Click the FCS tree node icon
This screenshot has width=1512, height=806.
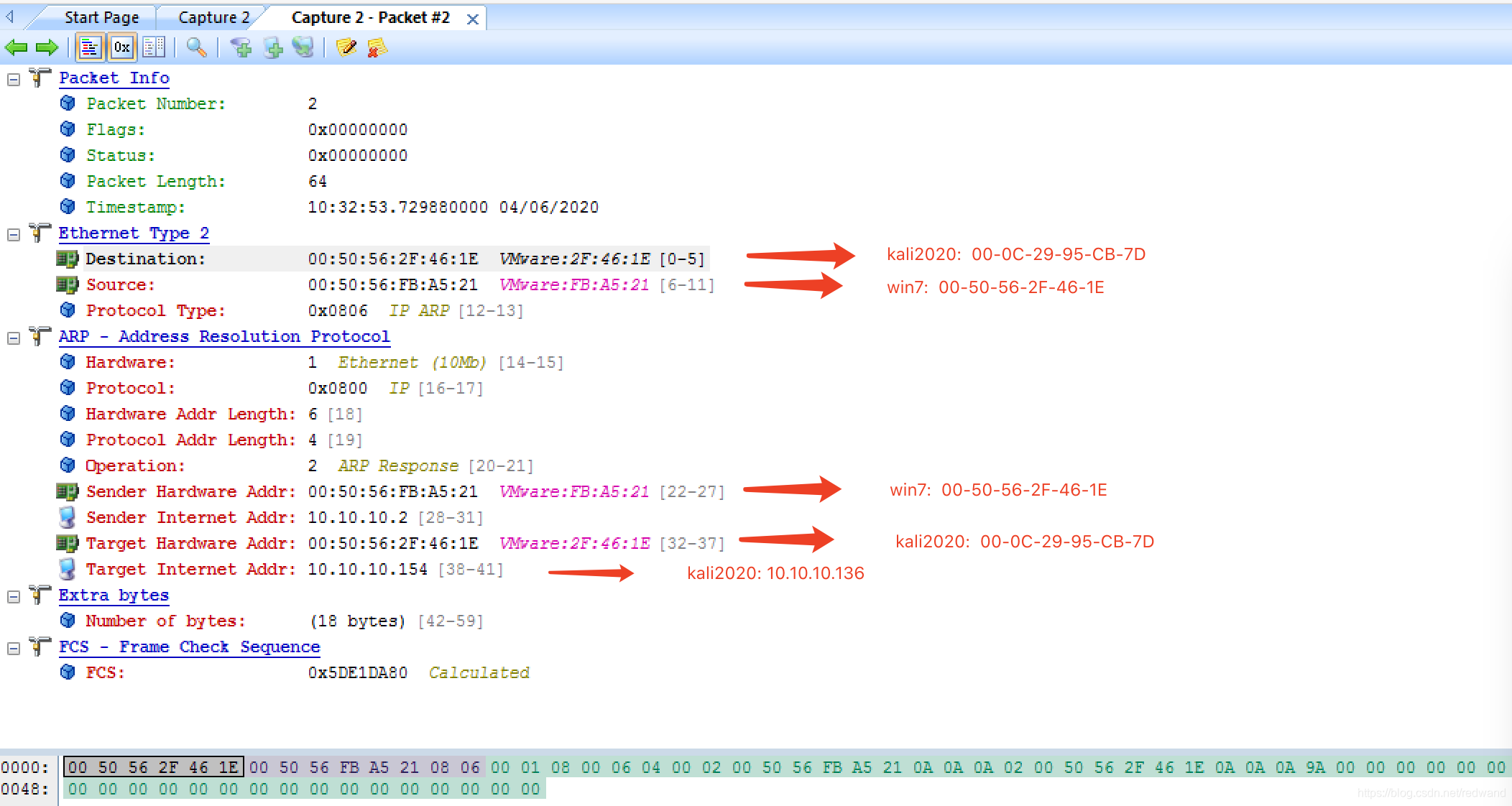pyautogui.click(x=40, y=646)
